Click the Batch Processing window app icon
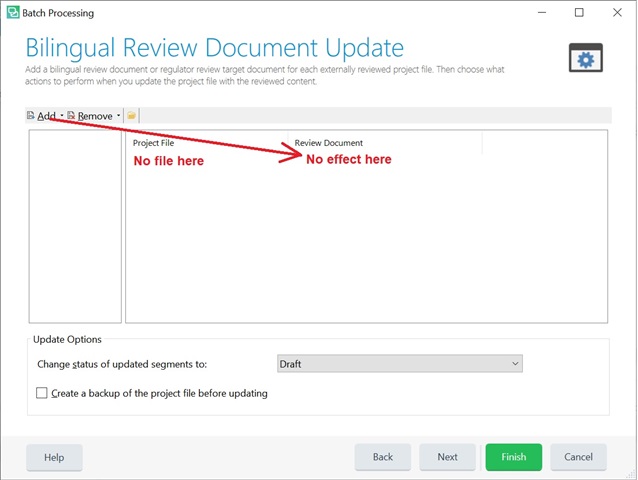This screenshot has width=638, height=480. coord(13,13)
